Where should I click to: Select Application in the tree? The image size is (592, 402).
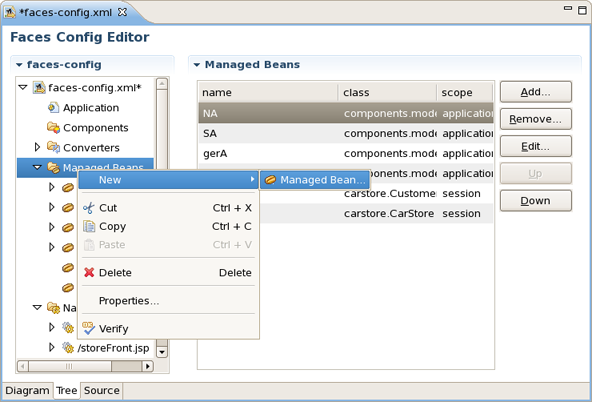pyautogui.click(x=91, y=108)
